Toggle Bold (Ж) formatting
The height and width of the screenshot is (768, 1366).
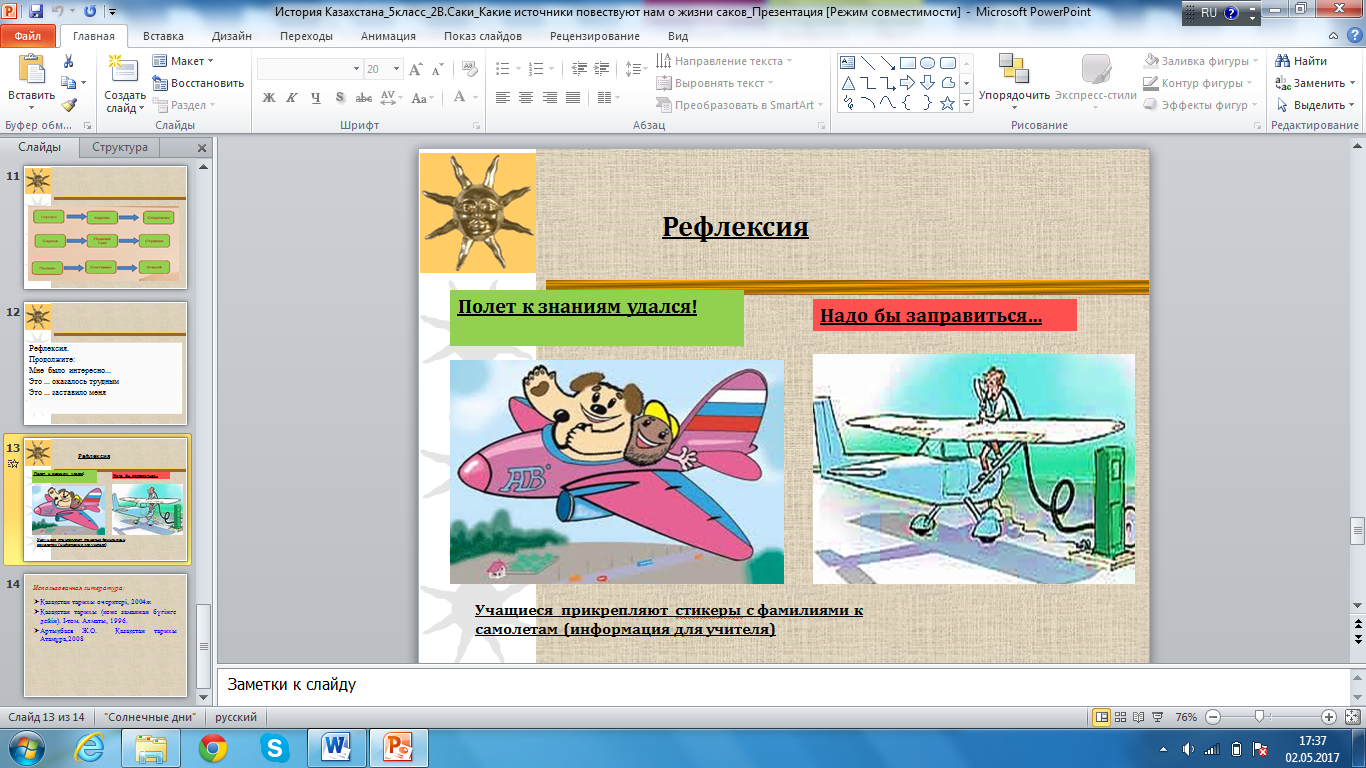click(x=268, y=98)
